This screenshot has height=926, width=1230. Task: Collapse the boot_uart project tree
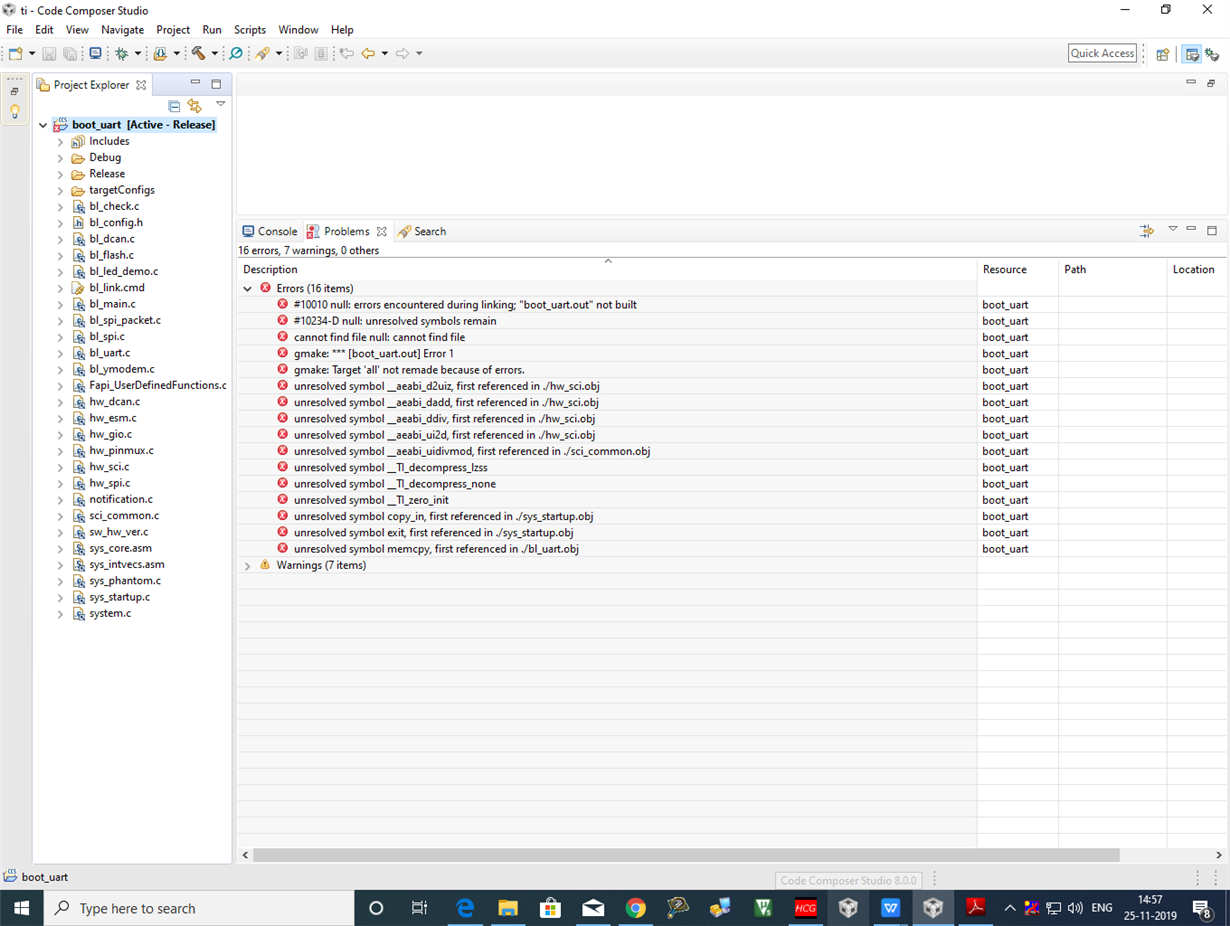(x=42, y=125)
